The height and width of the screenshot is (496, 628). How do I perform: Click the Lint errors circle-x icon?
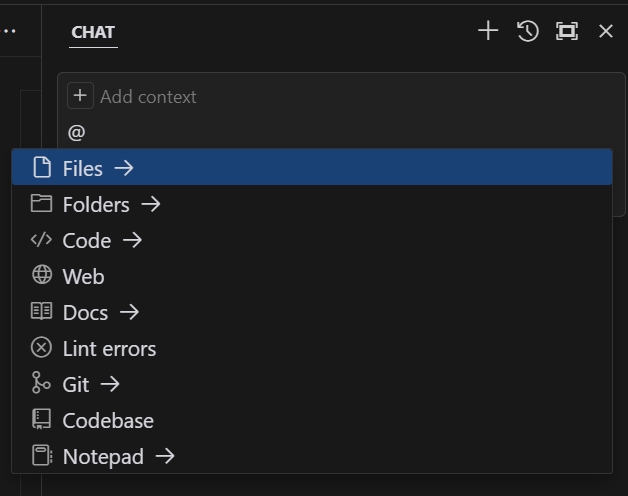41,347
